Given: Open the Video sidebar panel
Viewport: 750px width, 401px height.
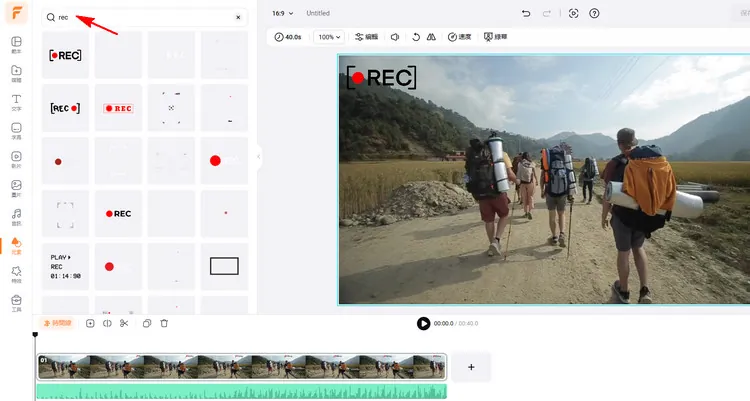Looking at the screenshot, I should click(16, 159).
